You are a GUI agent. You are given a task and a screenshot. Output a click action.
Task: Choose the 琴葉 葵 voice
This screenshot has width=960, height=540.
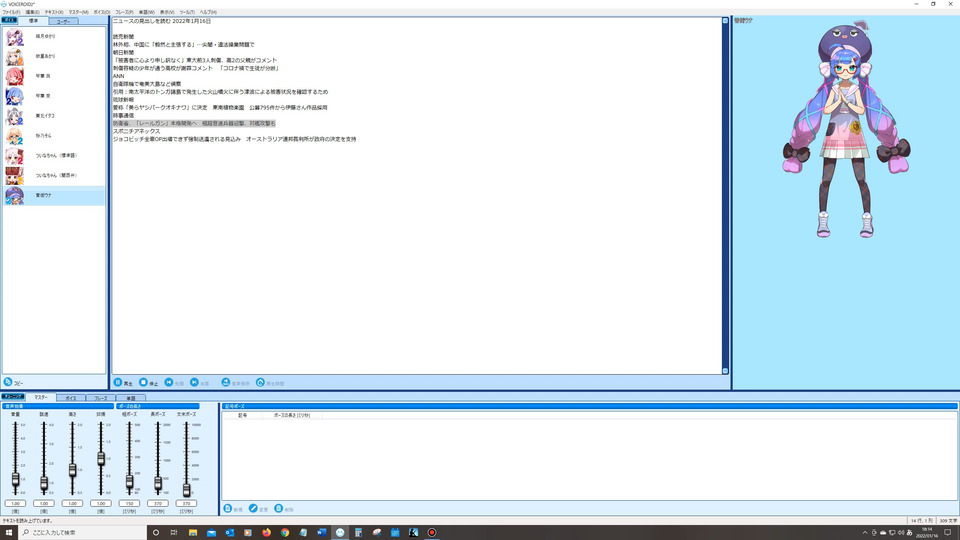point(54,96)
